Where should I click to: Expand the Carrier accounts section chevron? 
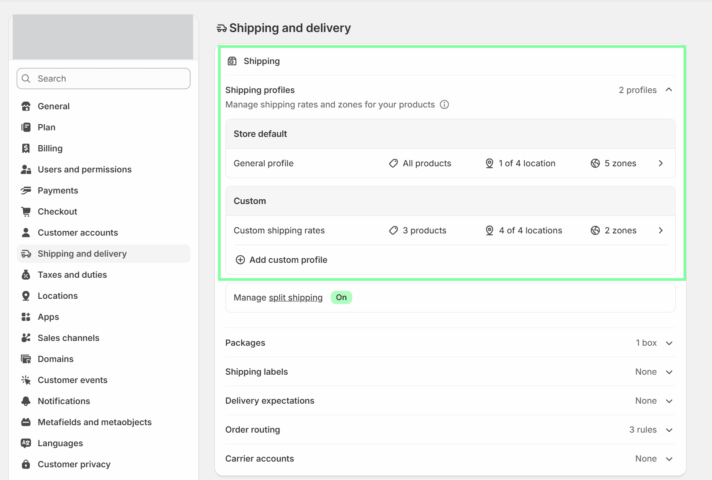pos(669,459)
